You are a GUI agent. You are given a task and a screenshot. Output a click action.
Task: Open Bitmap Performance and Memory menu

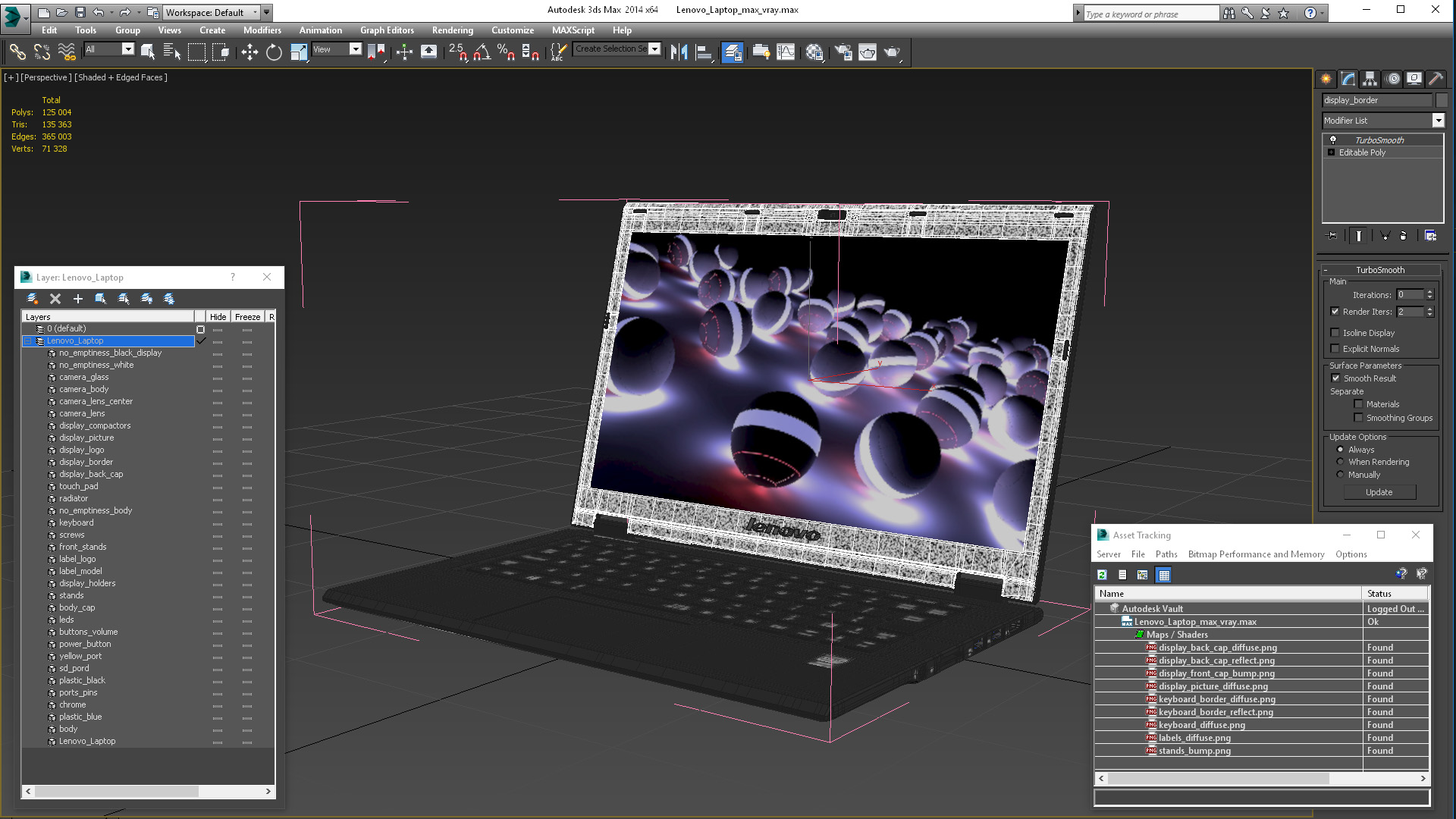click(1256, 554)
